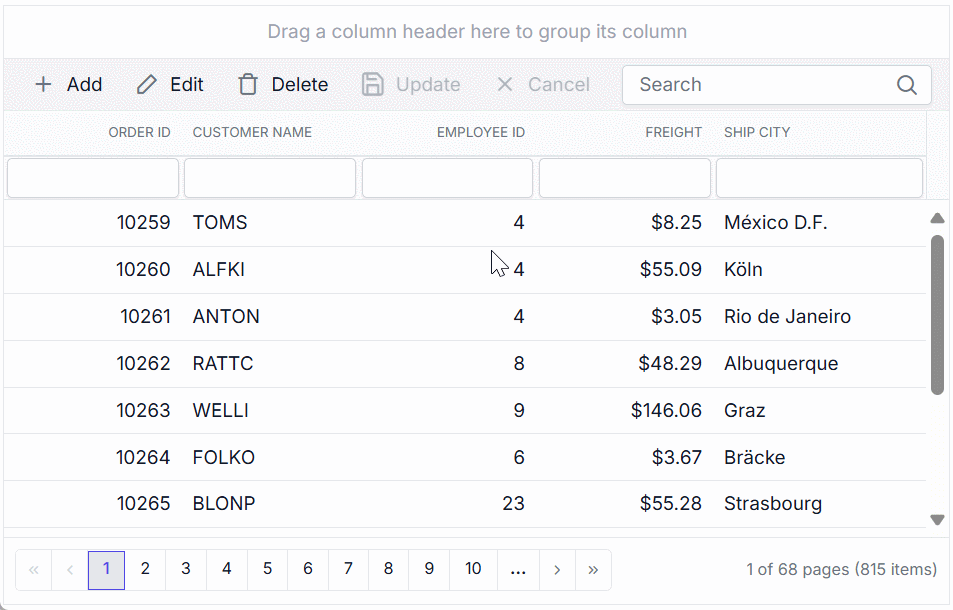Click the ellipsis to jump ahead in pages
The image size is (953, 610).
518,569
